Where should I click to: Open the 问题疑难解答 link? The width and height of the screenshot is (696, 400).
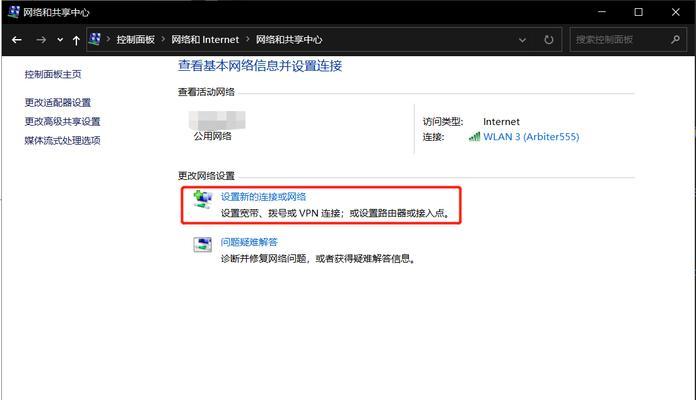point(249,242)
